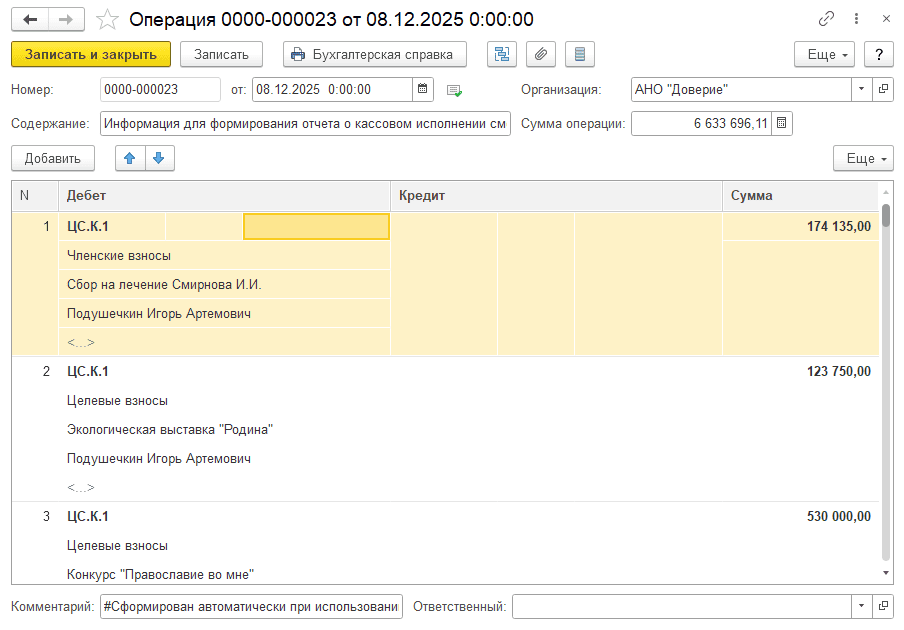Print Бухгалтерская справка
The image size is (904, 630).
[x=375, y=54]
